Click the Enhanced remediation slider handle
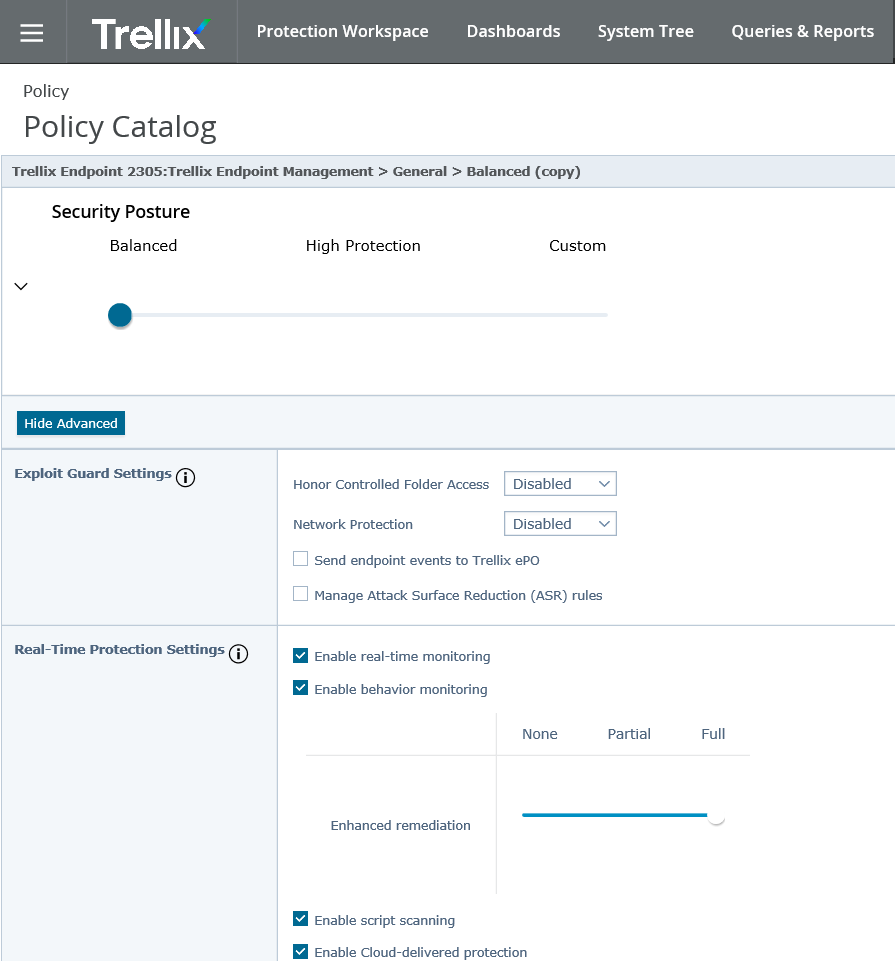Image resolution: width=895 pixels, height=961 pixels. [x=716, y=816]
